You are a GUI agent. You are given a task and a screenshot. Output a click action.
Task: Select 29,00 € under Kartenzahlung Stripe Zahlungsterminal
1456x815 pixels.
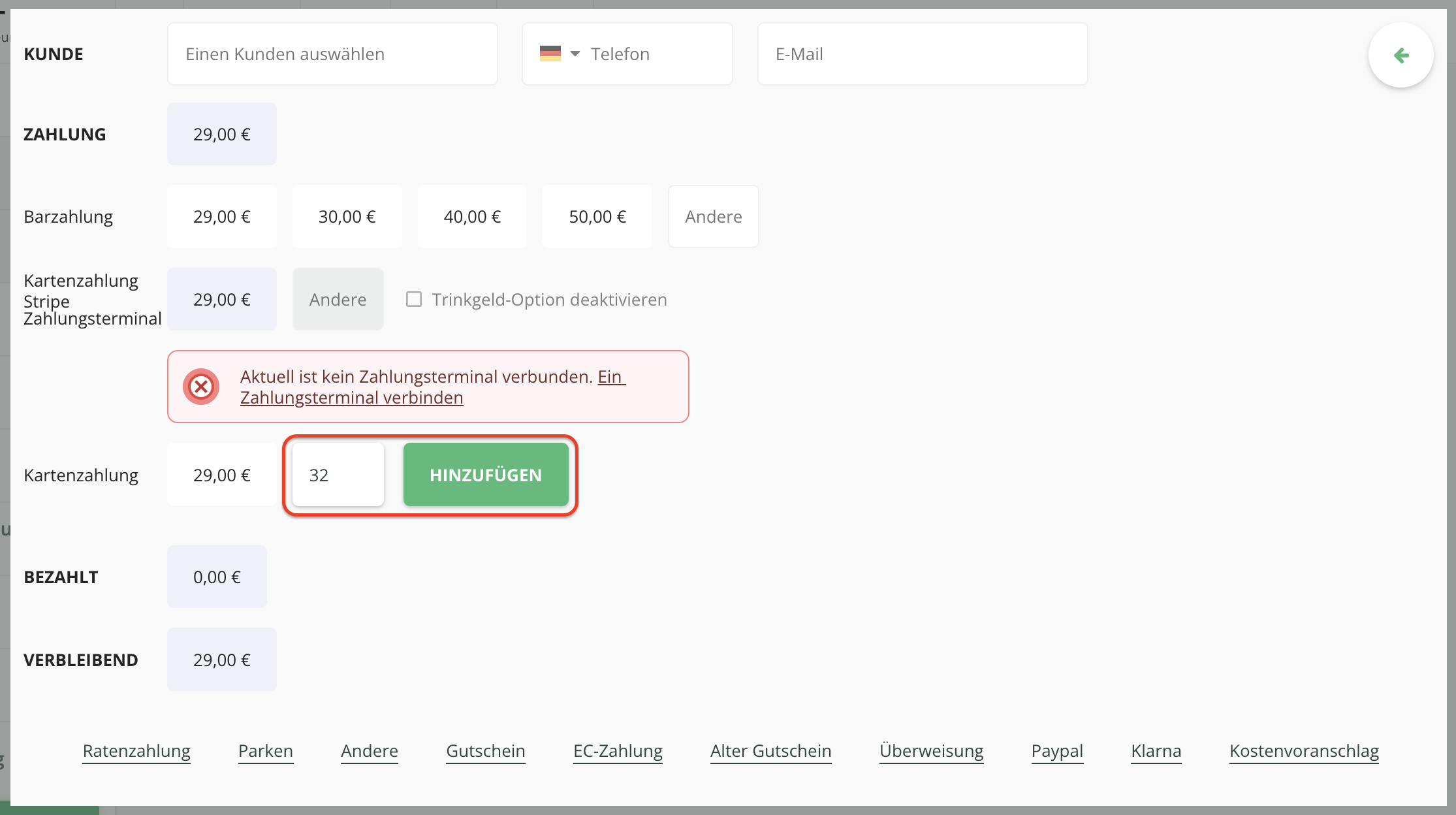pyautogui.click(x=222, y=300)
